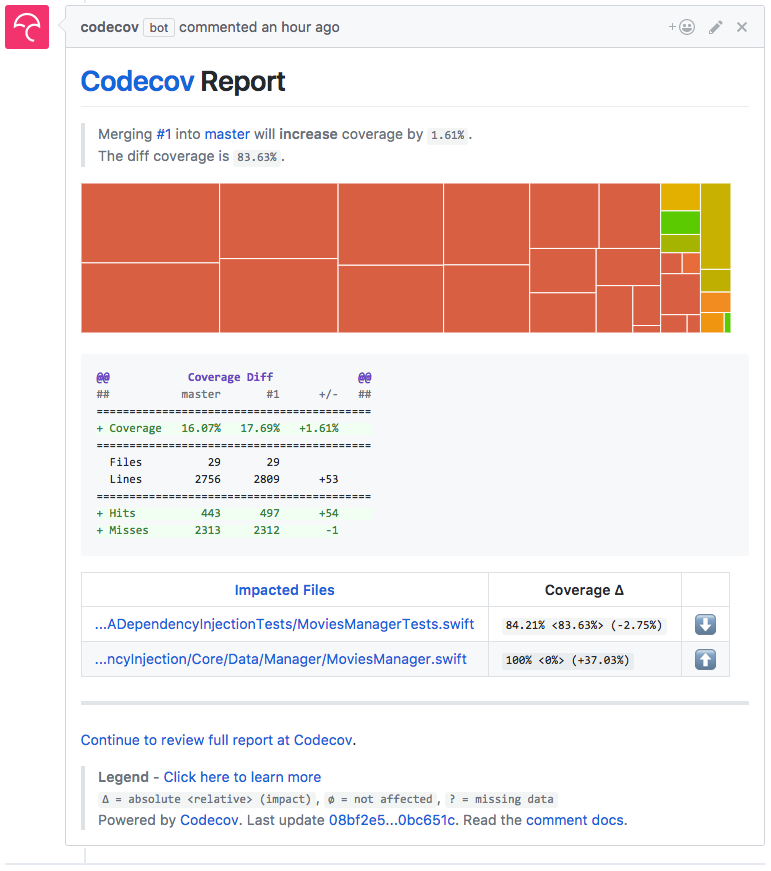Viewport: 771px width, 871px height.
Task: Open the Codecov Report heading link
Action: tap(137, 81)
